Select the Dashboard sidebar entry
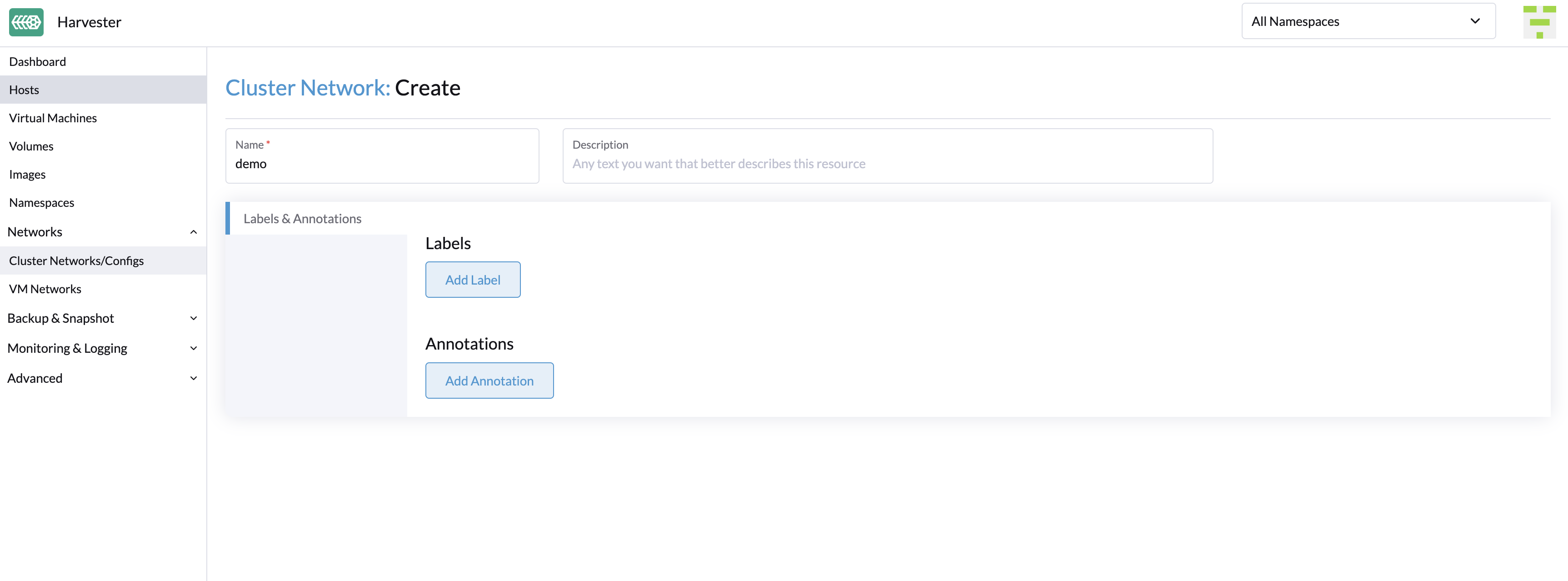The image size is (1568, 581). coord(37,61)
